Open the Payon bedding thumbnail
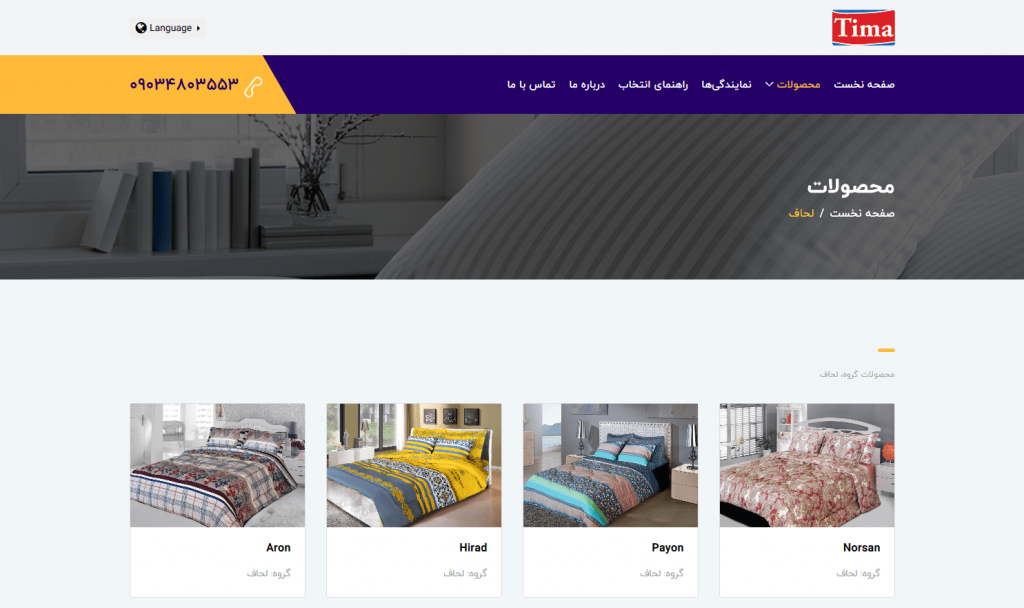 (610, 465)
